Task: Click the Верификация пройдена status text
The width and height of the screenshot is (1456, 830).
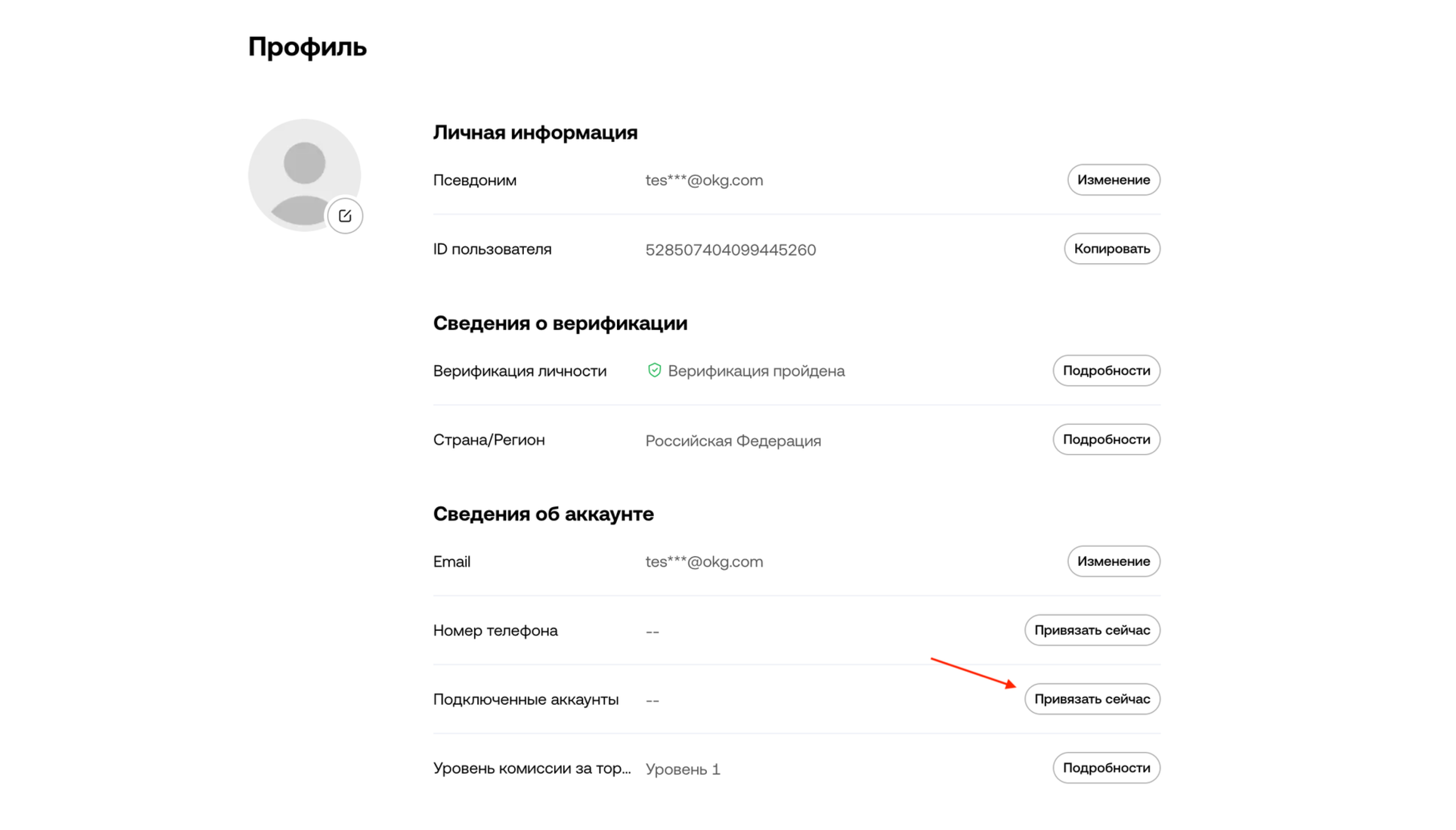Action: (756, 371)
